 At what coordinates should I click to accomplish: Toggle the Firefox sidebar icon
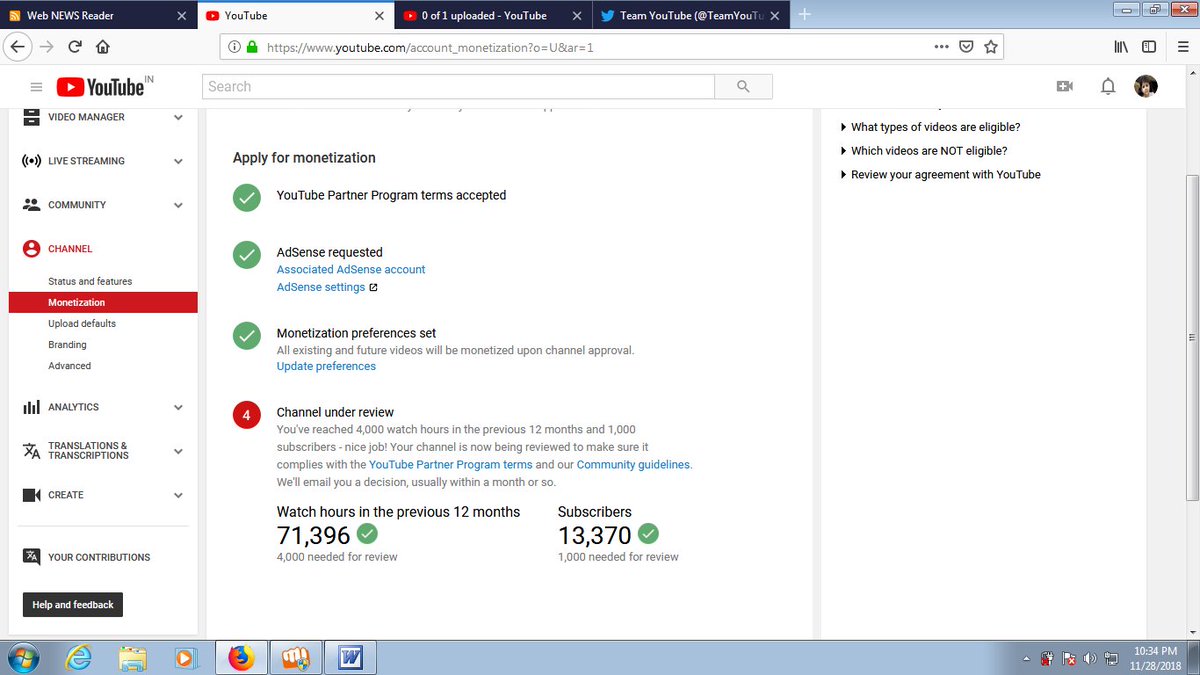[1149, 46]
